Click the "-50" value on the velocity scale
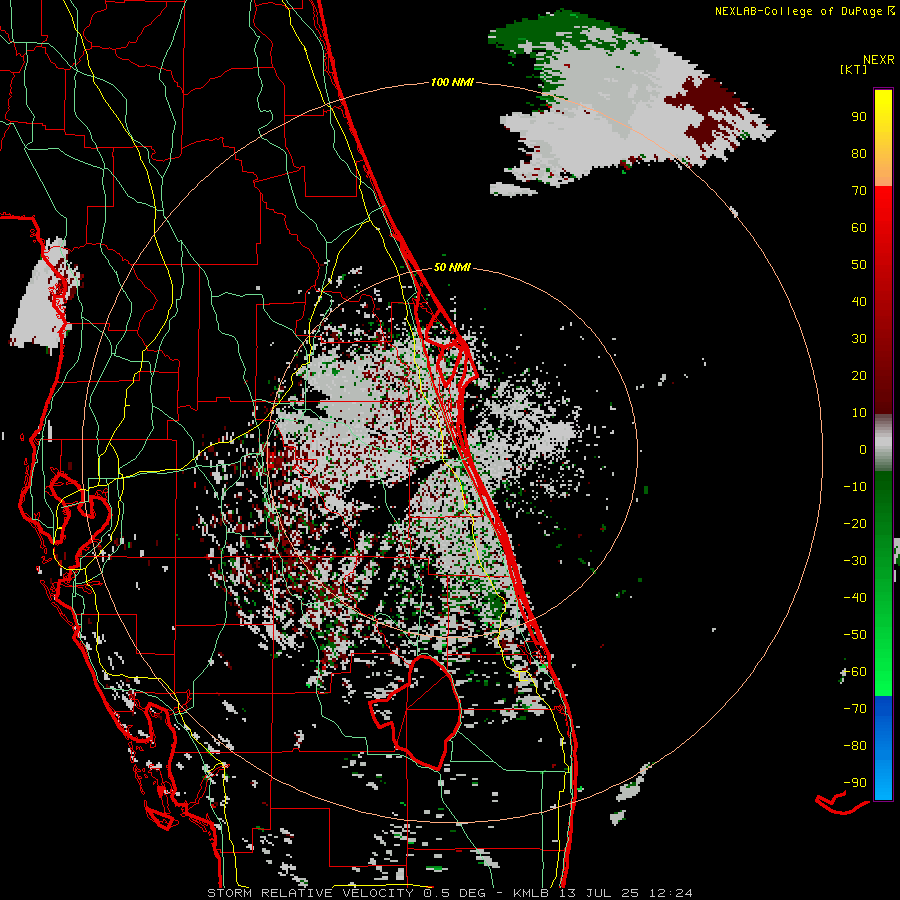This screenshot has height=900, width=900. tap(855, 635)
